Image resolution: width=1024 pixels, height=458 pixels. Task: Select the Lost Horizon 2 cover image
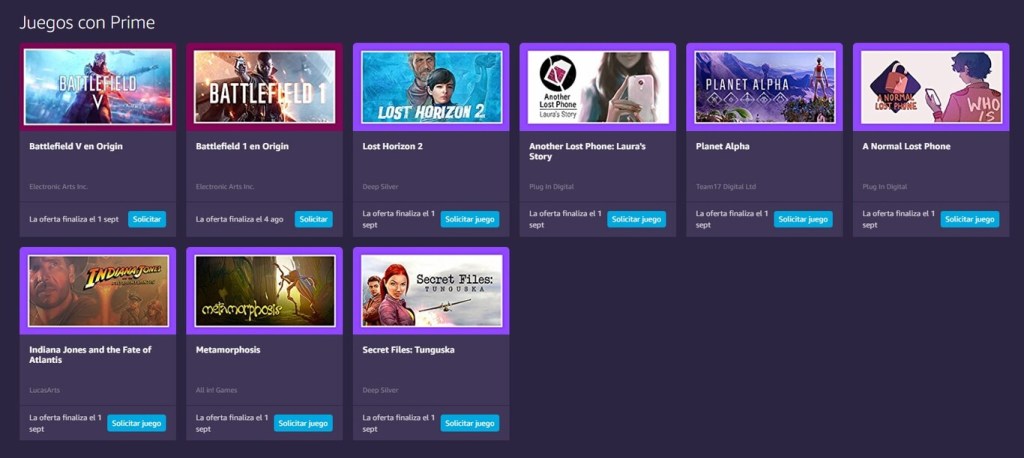[x=431, y=87]
